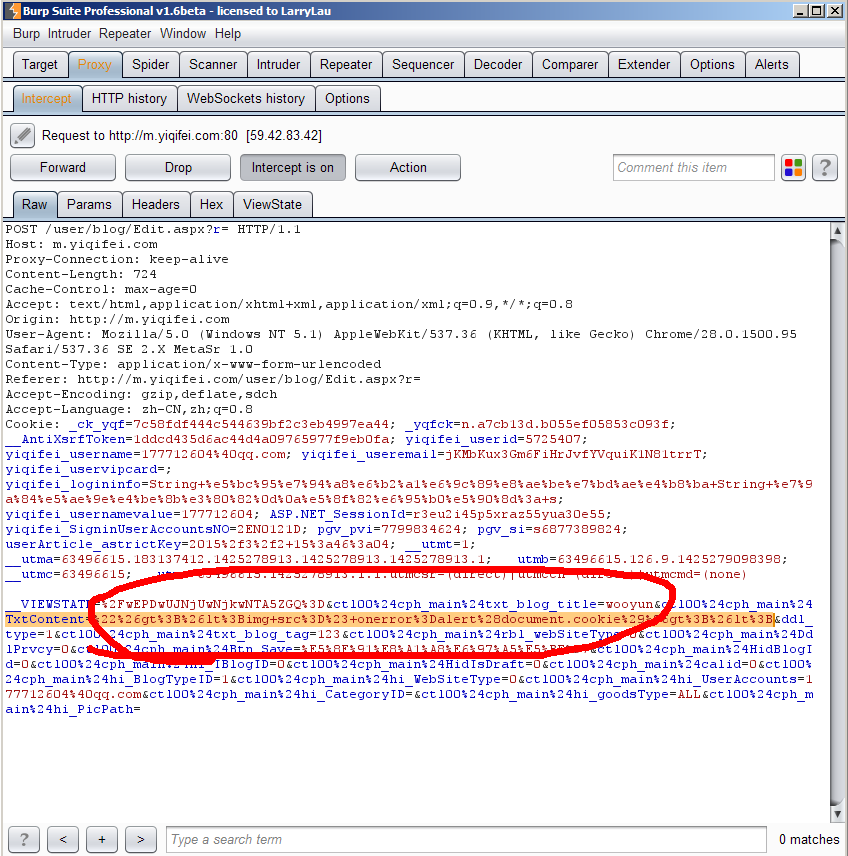Select the Intercept sub-tab
The width and height of the screenshot is (848, 856).
[x=46, y=99]
